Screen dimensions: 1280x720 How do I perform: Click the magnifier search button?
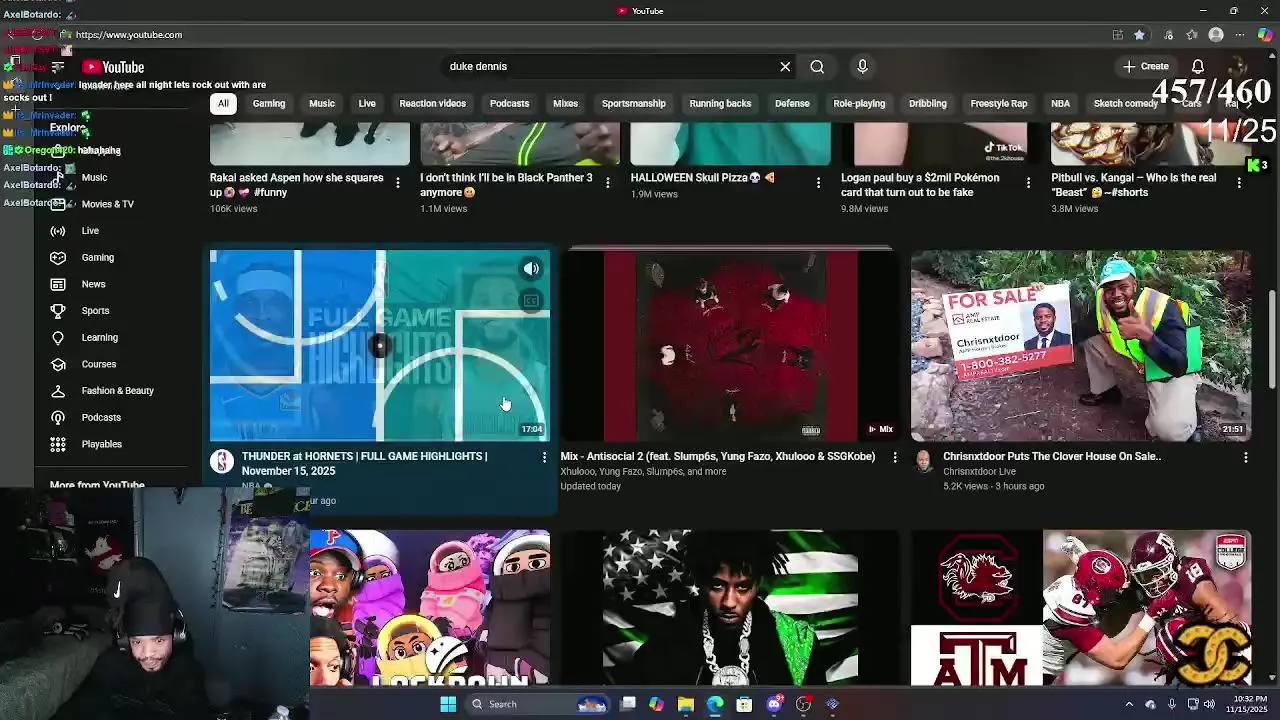click(x=817, y=66)
